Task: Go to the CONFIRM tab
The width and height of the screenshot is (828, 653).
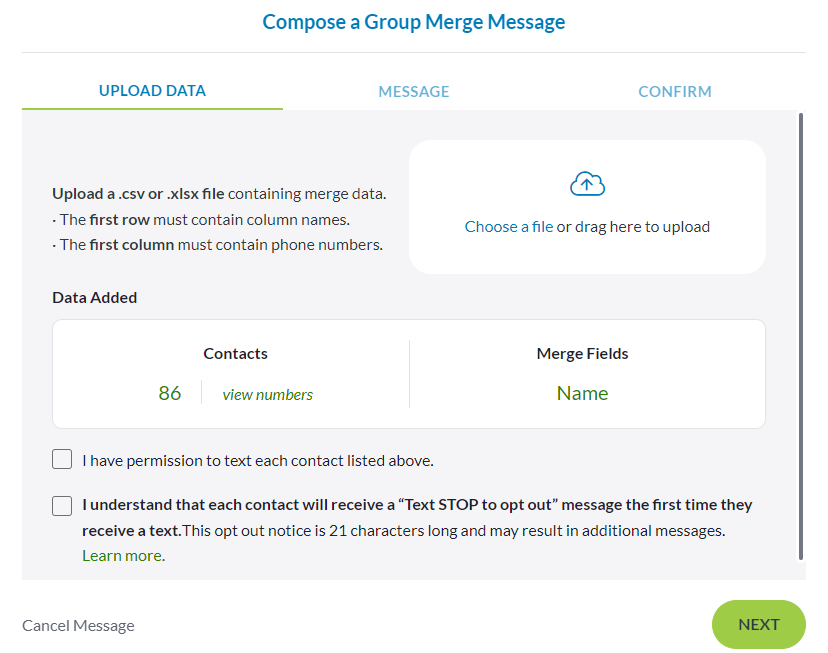Action: click(x=675, y=92)
